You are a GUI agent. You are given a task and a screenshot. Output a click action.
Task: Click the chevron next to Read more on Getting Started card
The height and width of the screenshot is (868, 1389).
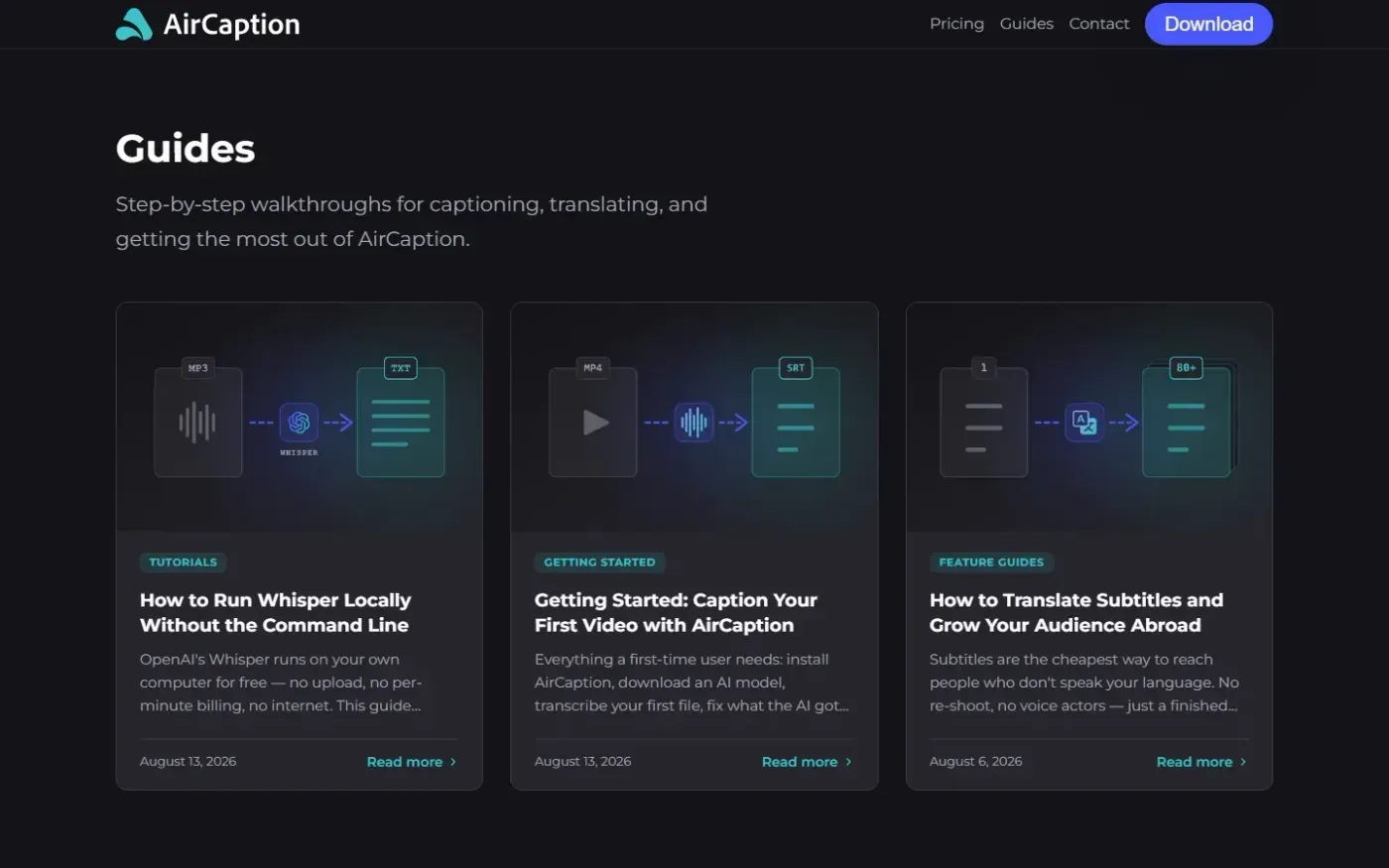coord(848,762)
